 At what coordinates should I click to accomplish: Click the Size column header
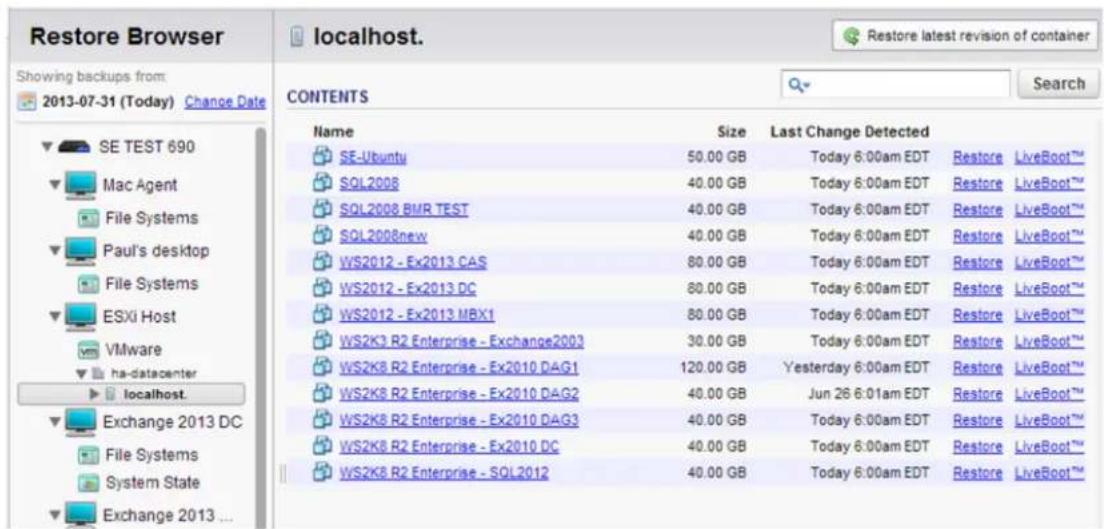[x=732, y=132]
